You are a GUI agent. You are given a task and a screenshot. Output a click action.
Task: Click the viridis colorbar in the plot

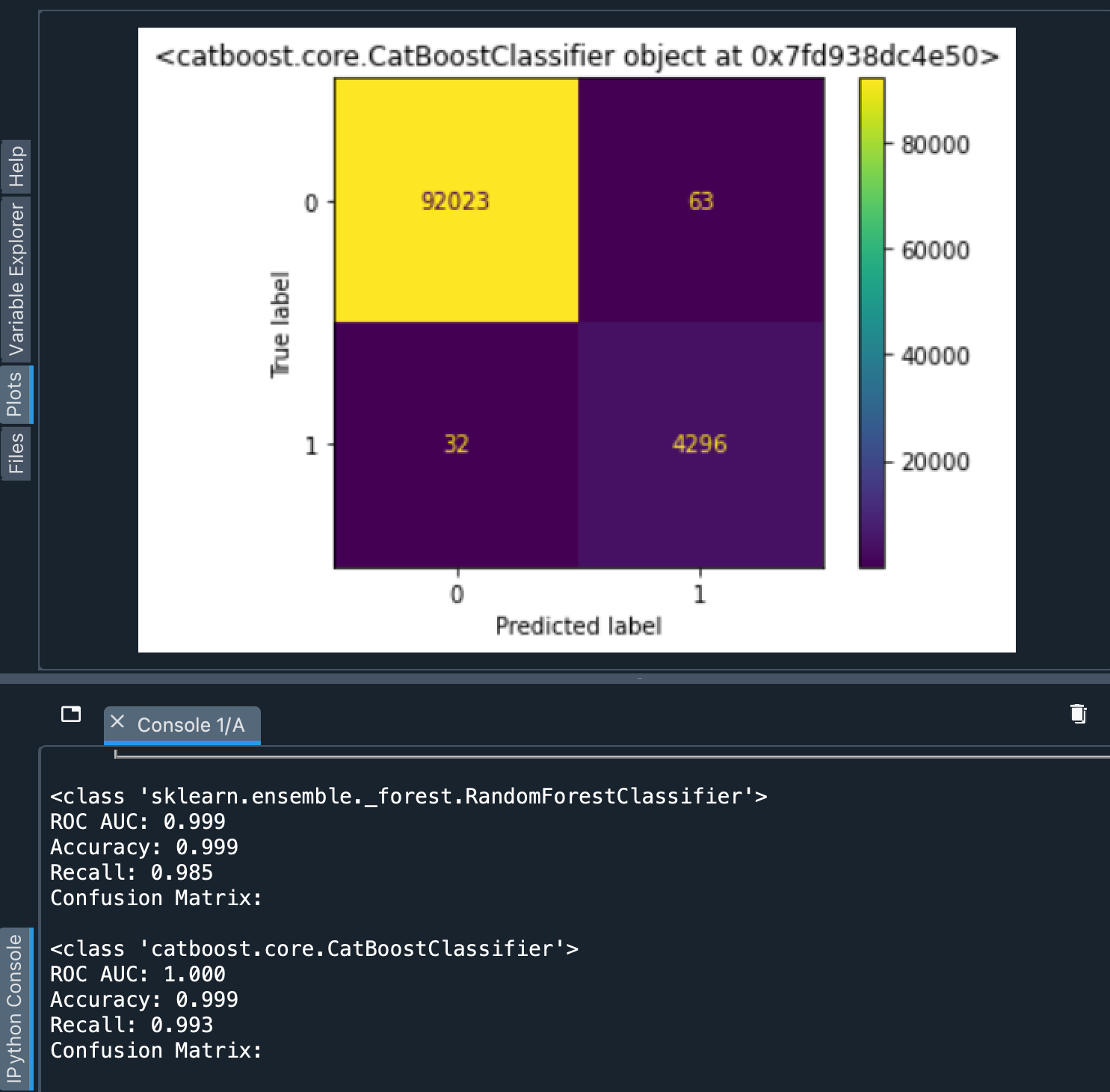tap(872, 323)
